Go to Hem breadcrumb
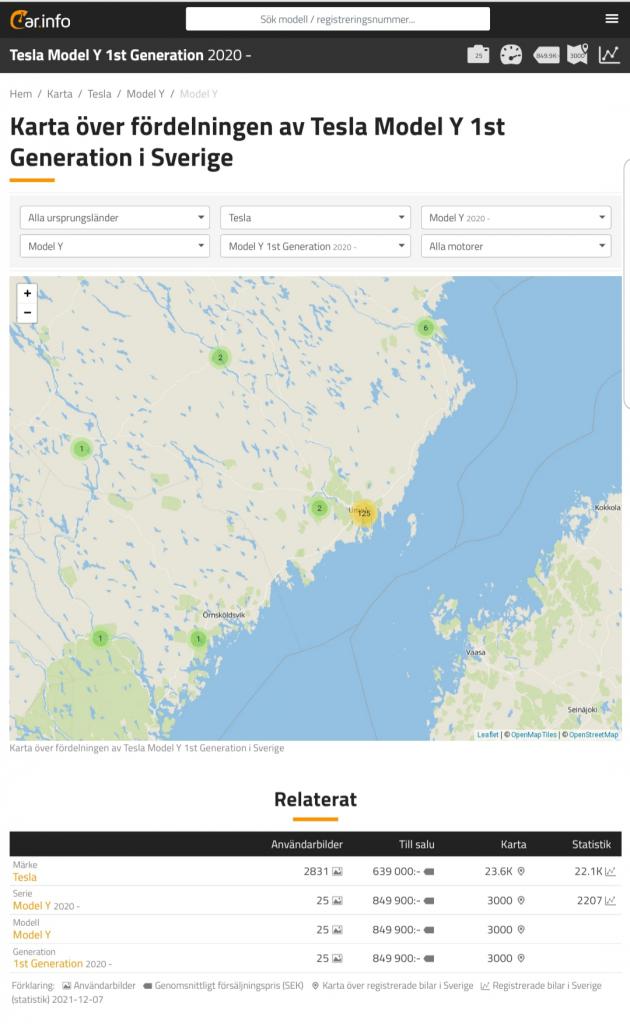The image size is (630, 1024). [x=20, y=94]
